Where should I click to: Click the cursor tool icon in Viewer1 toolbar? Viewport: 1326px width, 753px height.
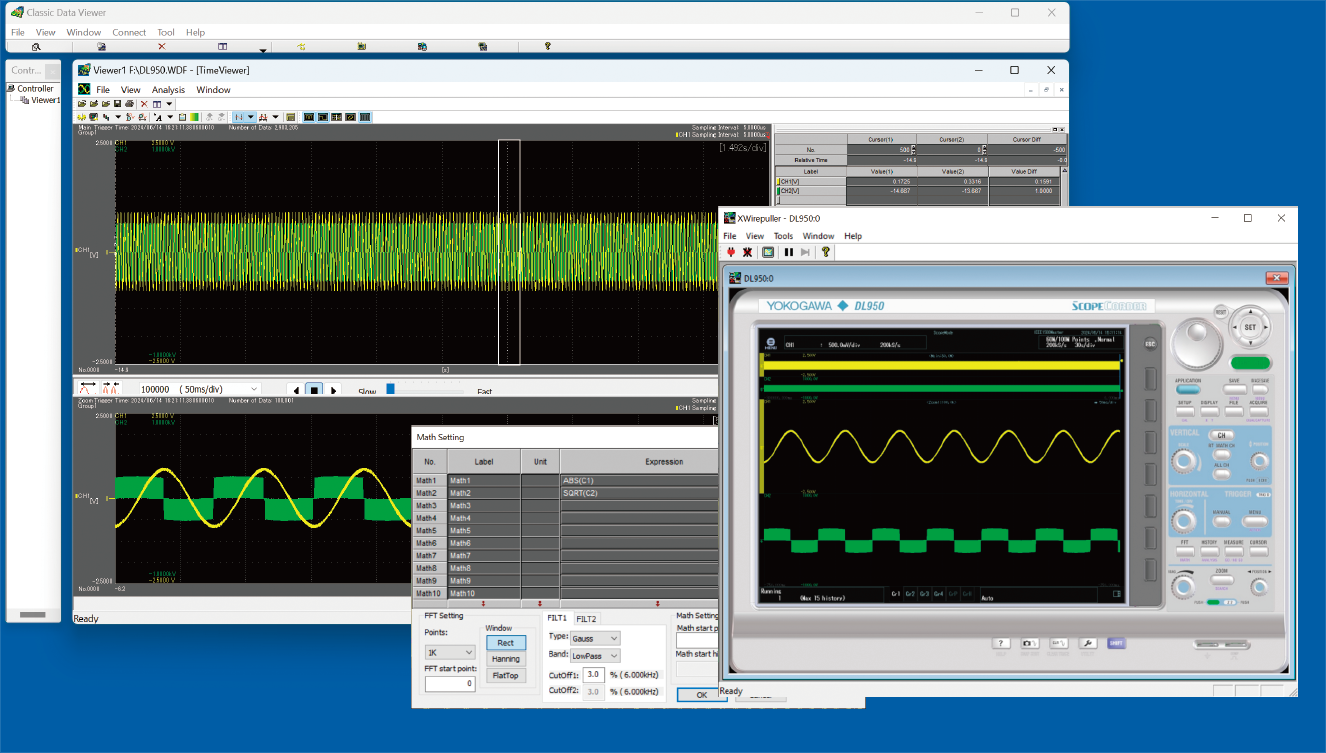(x=264, y=117)
